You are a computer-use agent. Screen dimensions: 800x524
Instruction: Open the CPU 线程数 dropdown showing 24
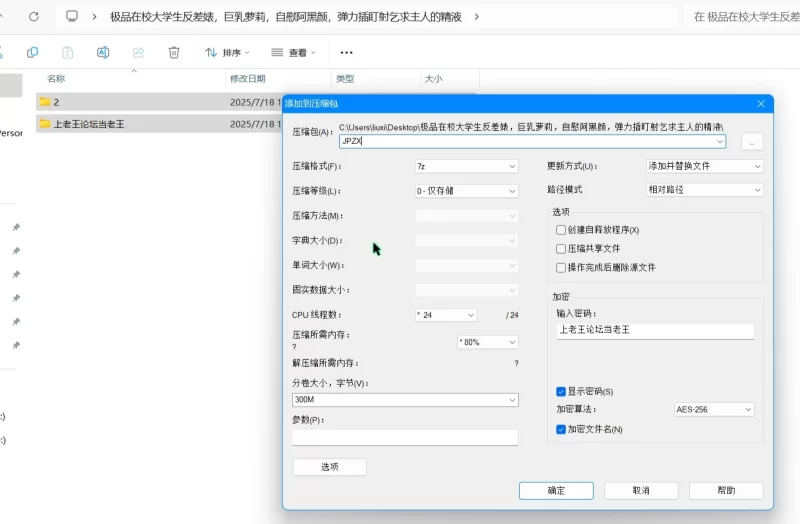[446, 315]
